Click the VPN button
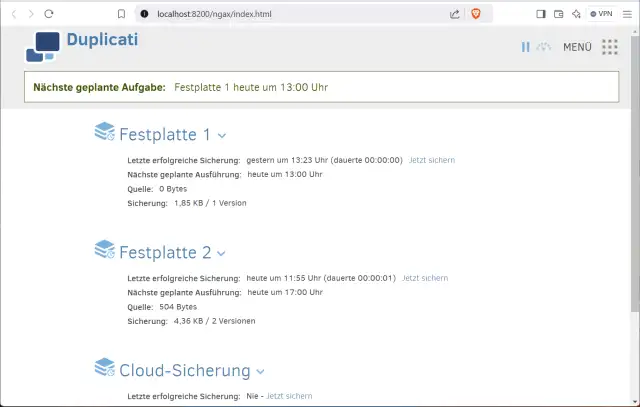Viewport: 640px width, 407px height. (x=601, y=14)
